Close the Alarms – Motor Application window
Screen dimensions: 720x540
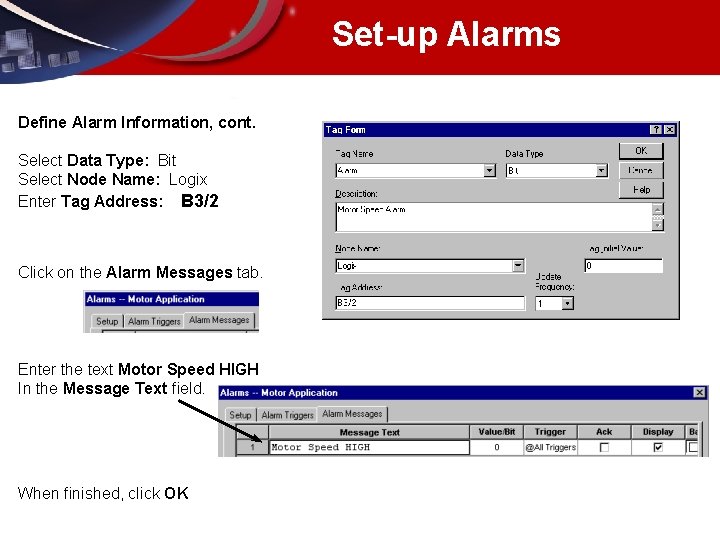[x=699, y=393]
